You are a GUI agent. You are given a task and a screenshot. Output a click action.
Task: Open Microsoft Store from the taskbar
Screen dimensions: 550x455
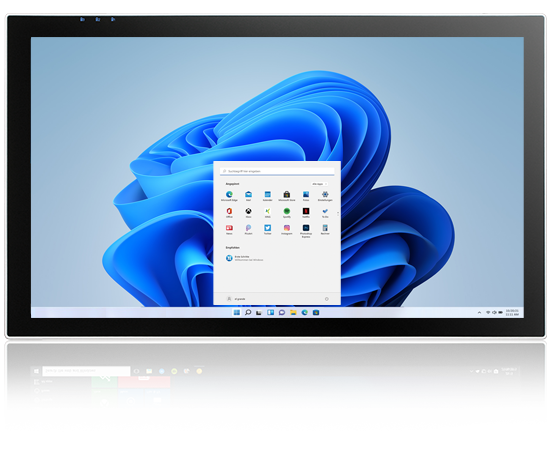(316, 312)
